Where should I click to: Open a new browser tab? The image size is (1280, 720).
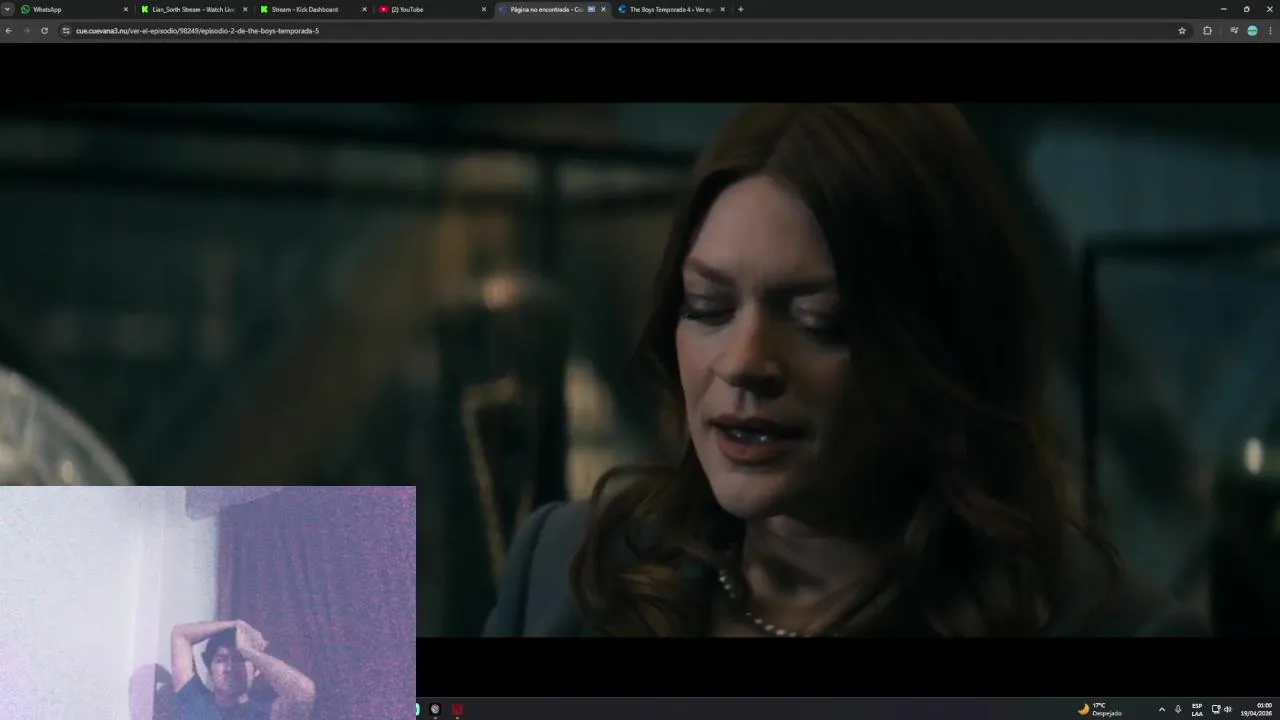740,9
